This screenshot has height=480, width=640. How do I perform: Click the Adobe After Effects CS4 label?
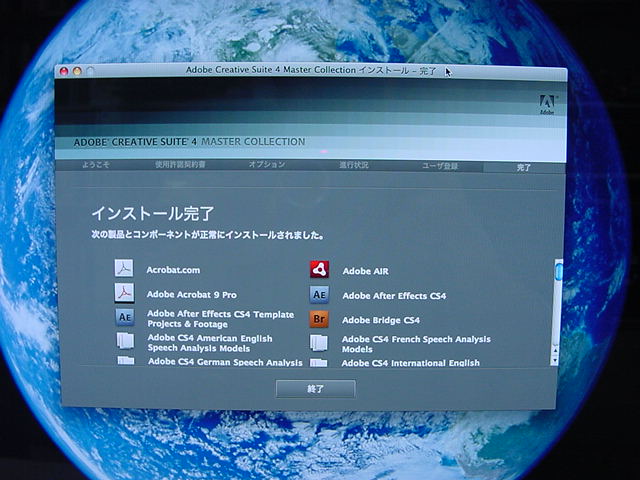pos(394,296)
